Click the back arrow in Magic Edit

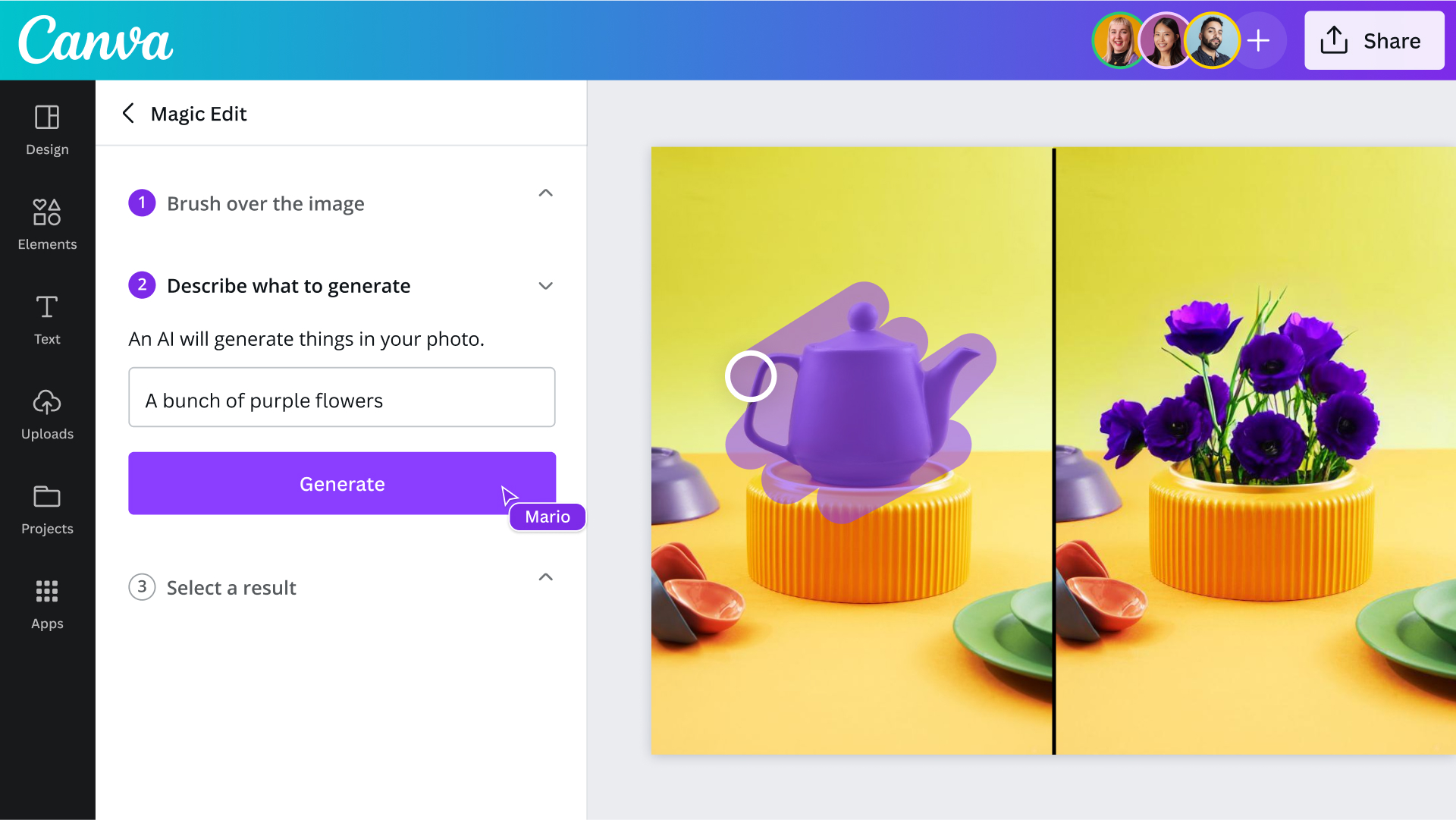[x=127, y=113]
